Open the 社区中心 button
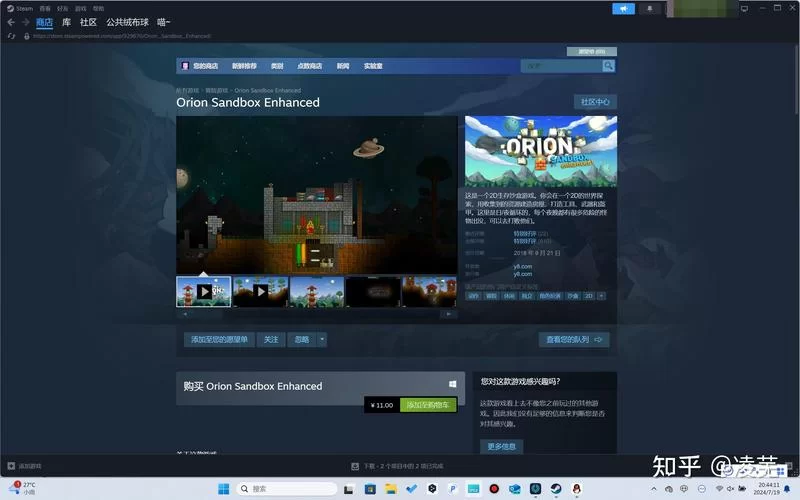 tap(595, 102)
